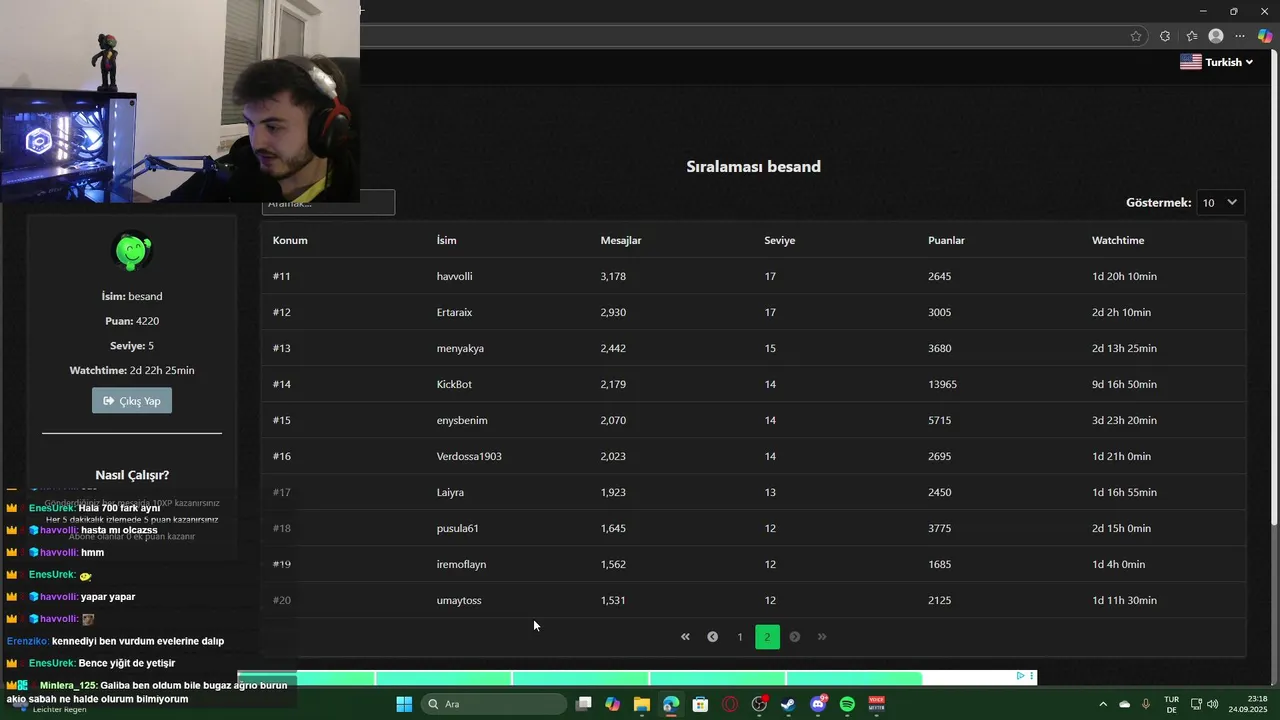Click iremoflayn in the ranking list
Viewport: 1280px width, 720px height.
[x=461, y=564]
